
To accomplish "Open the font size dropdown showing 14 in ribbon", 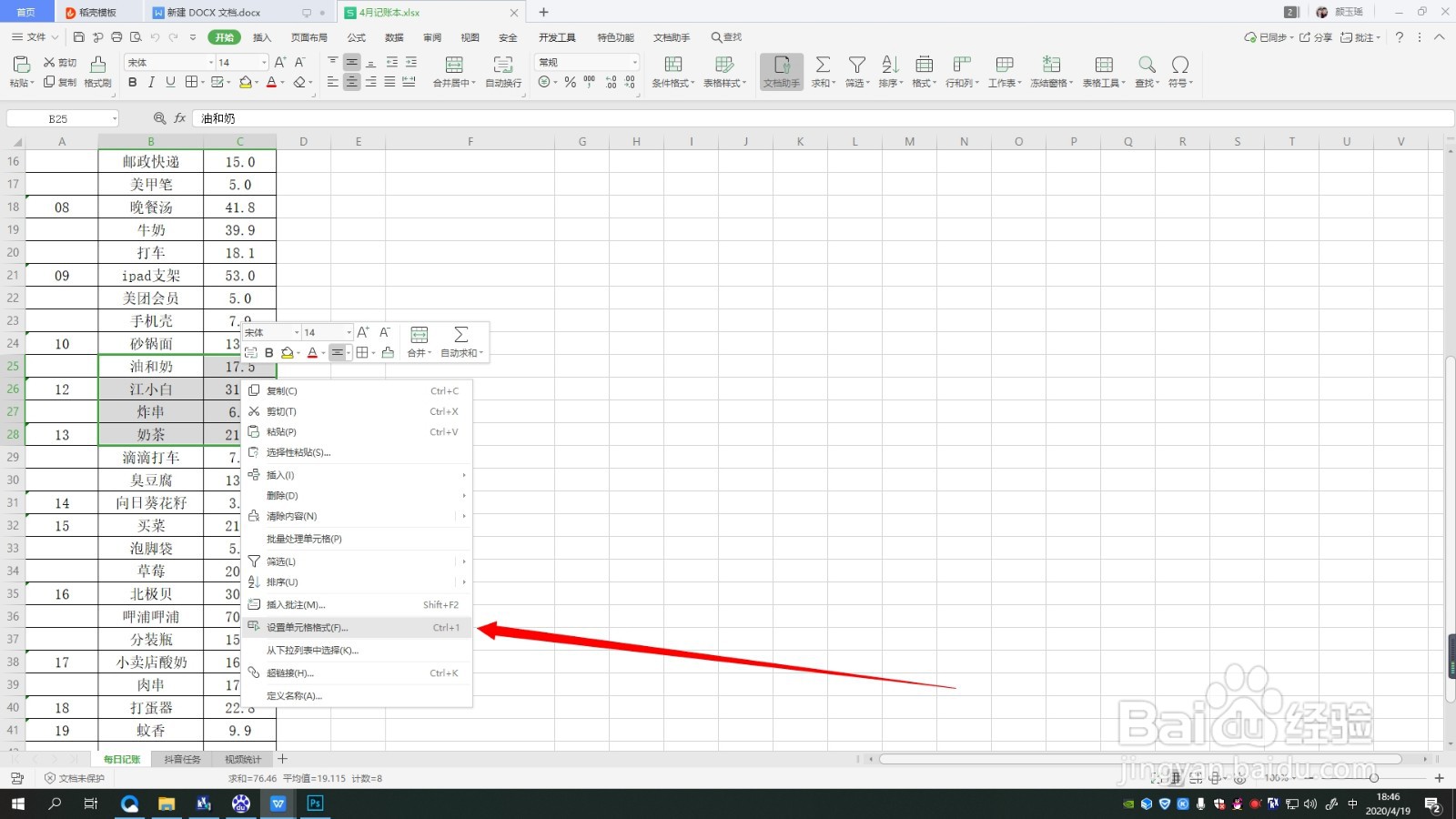I will 264,62.
